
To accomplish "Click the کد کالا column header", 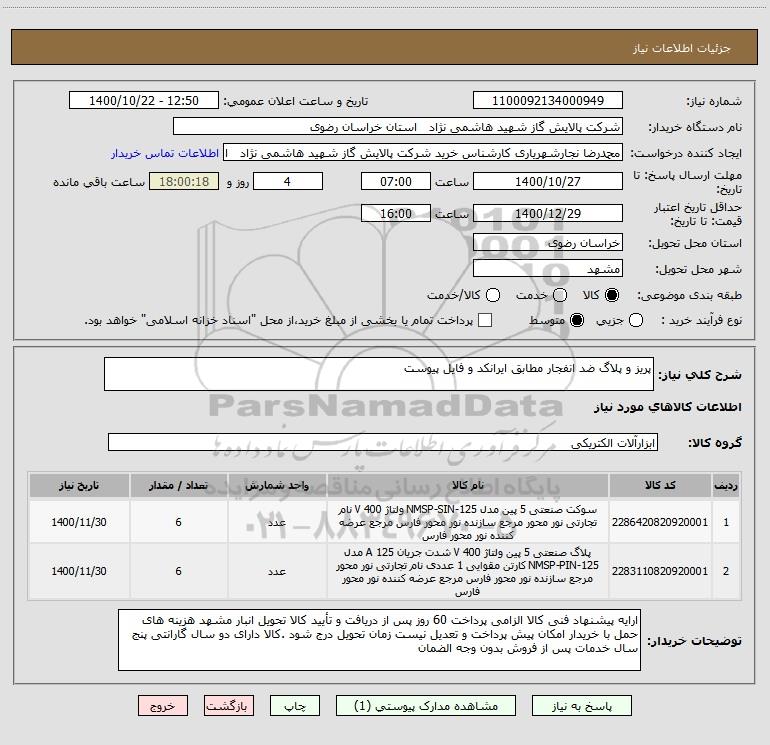I will (x=660, y=486).
